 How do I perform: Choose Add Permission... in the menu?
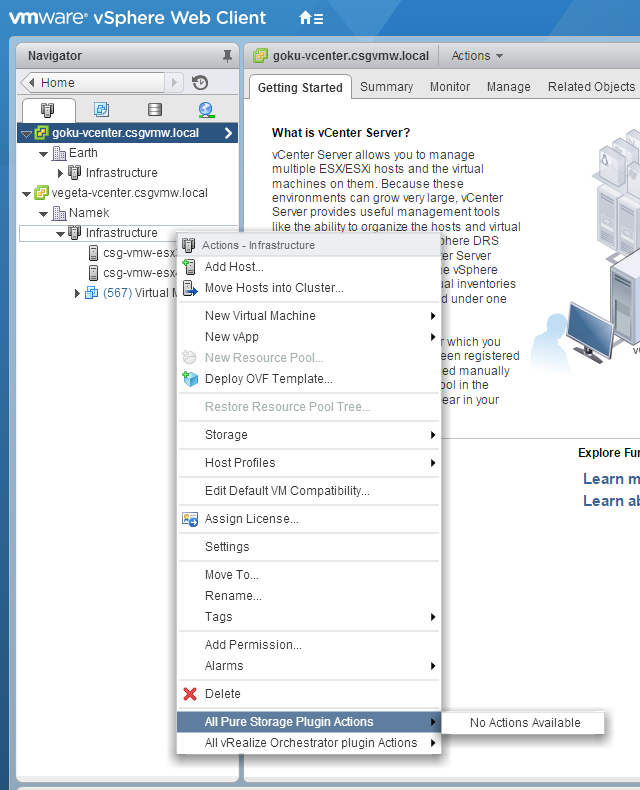click(x=309, y=645)
